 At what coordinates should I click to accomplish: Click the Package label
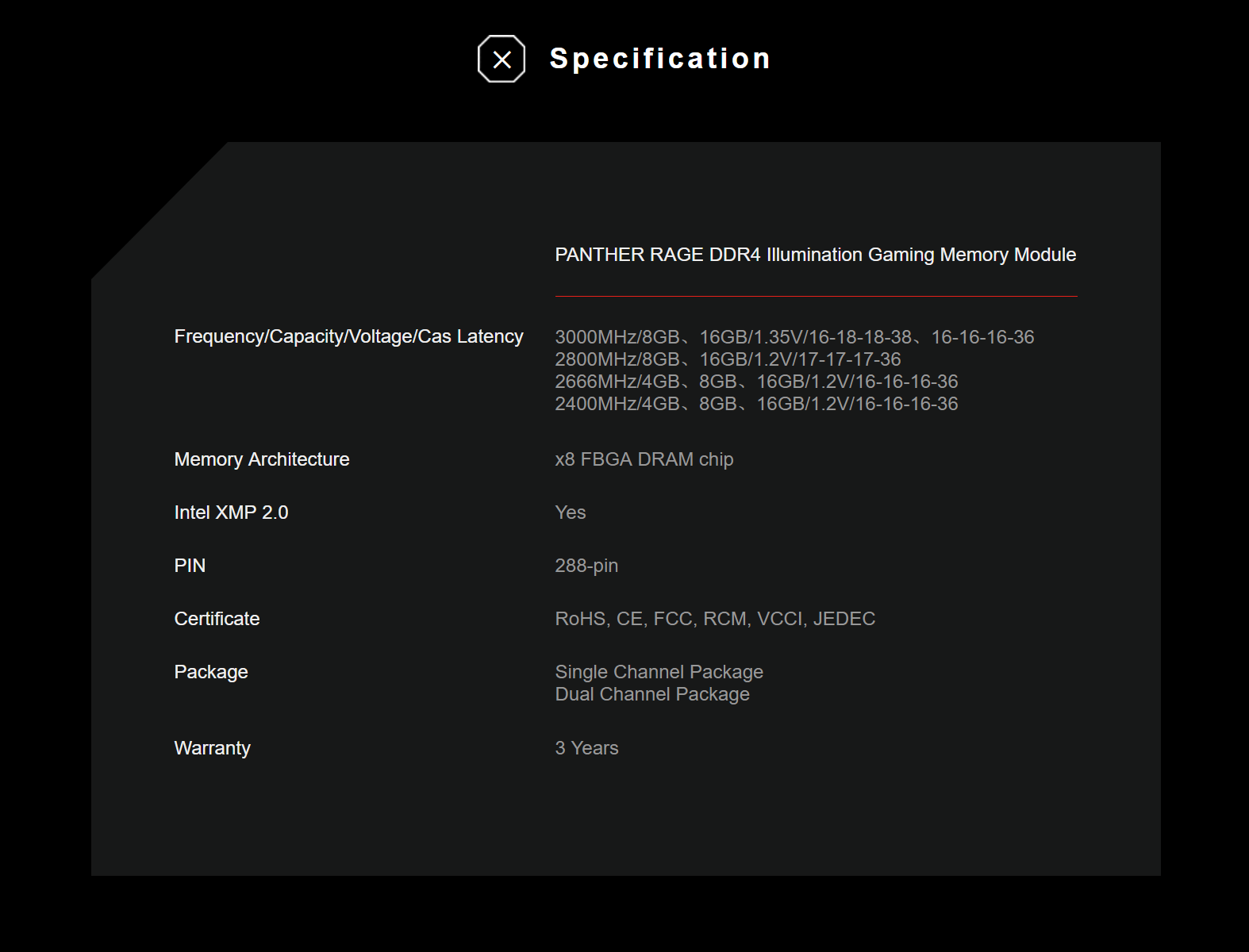pos(211,672)
